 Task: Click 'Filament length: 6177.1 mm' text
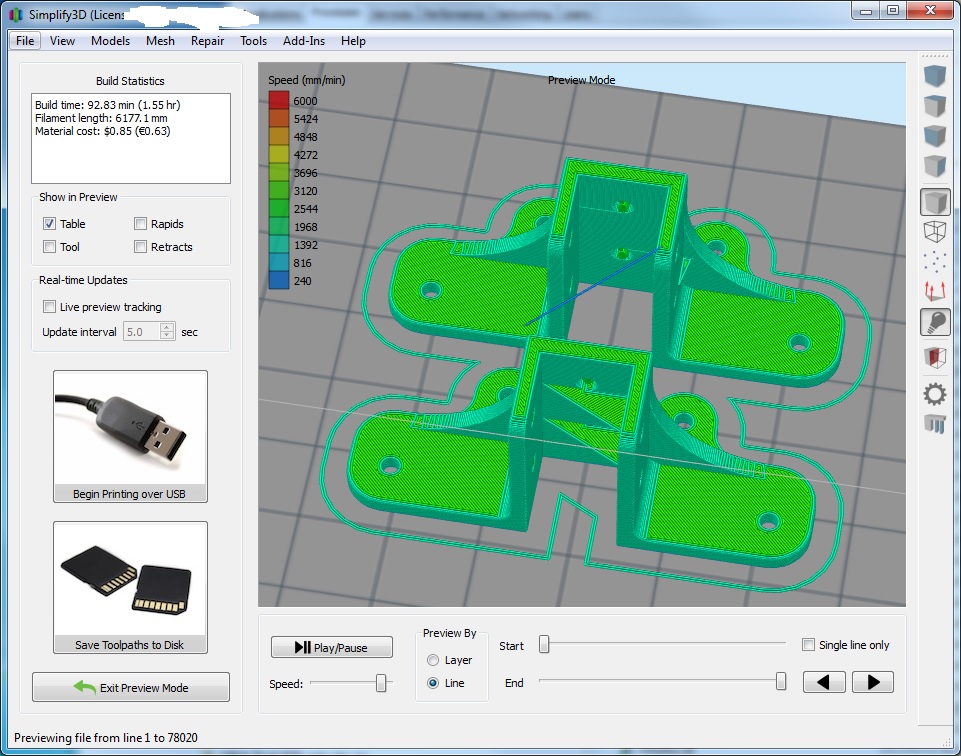(x=101, y=118)
